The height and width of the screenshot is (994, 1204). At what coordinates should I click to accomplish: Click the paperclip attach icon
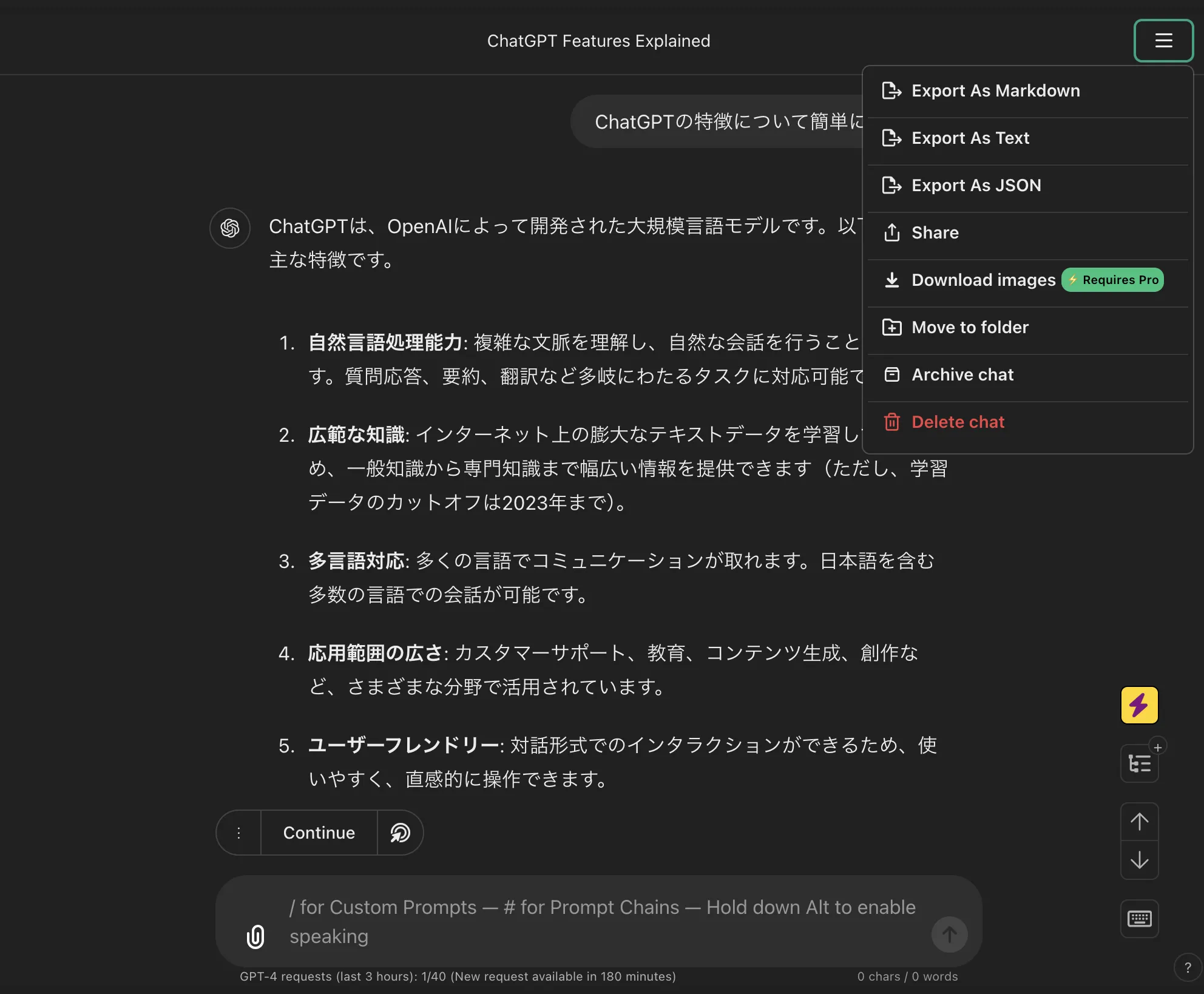coord(255,936)
